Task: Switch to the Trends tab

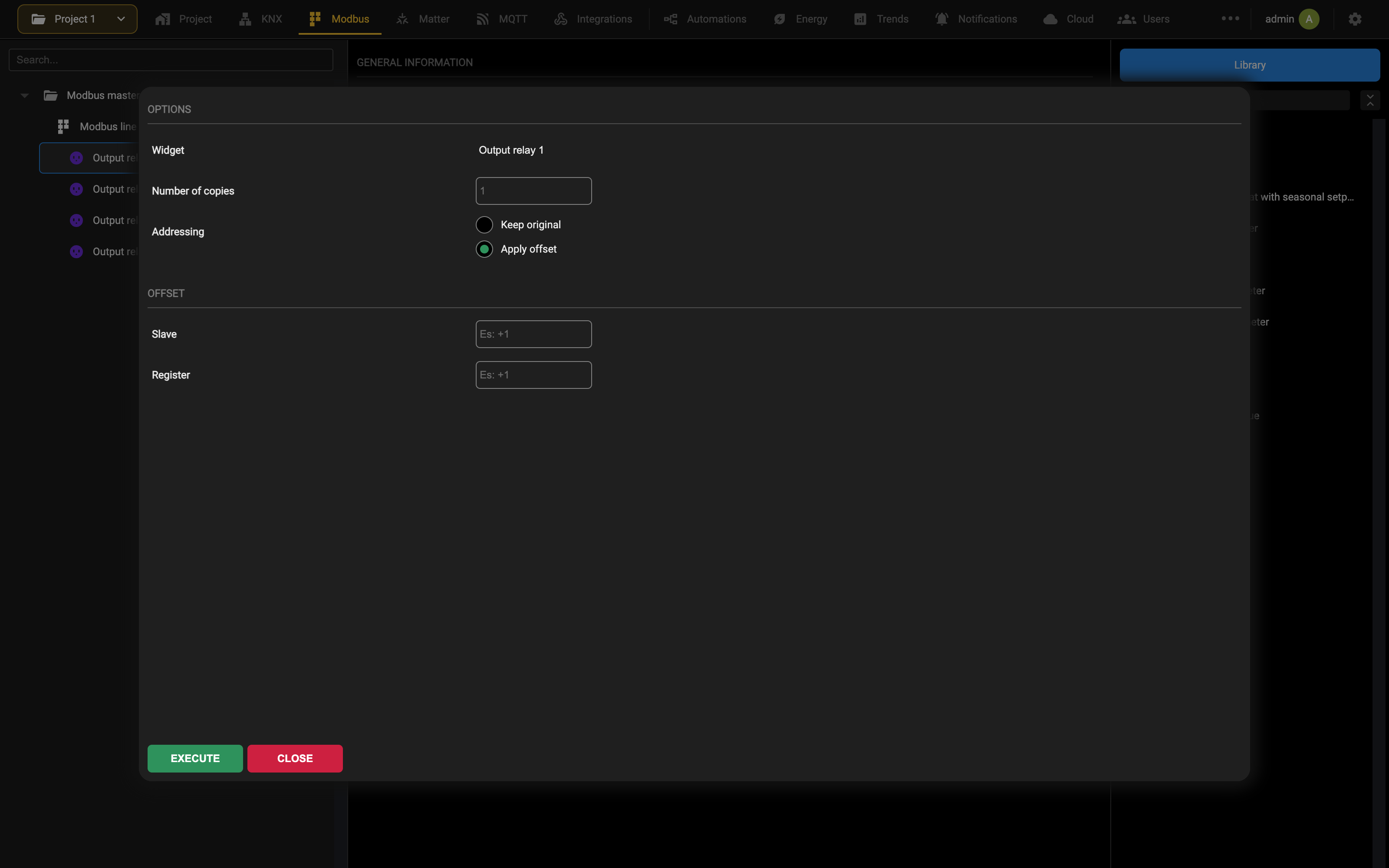Action: point(881,19)
